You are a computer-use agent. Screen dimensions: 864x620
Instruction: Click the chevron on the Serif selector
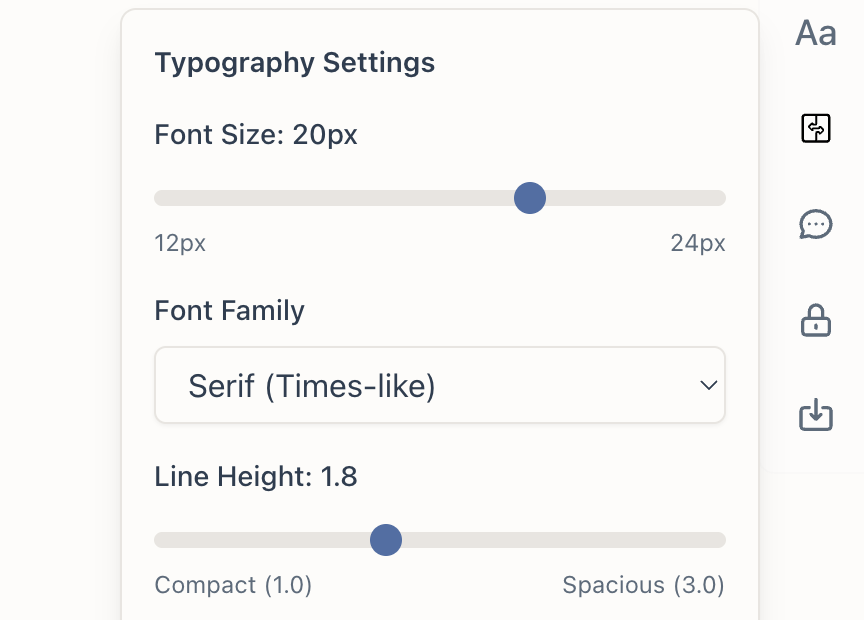(709, 385)
